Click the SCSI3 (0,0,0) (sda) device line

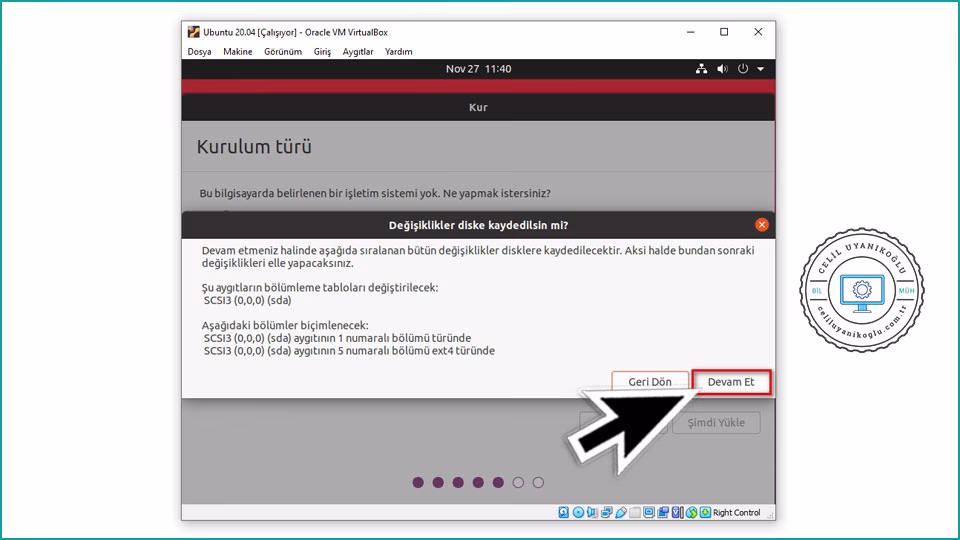(x=247, y=301)
